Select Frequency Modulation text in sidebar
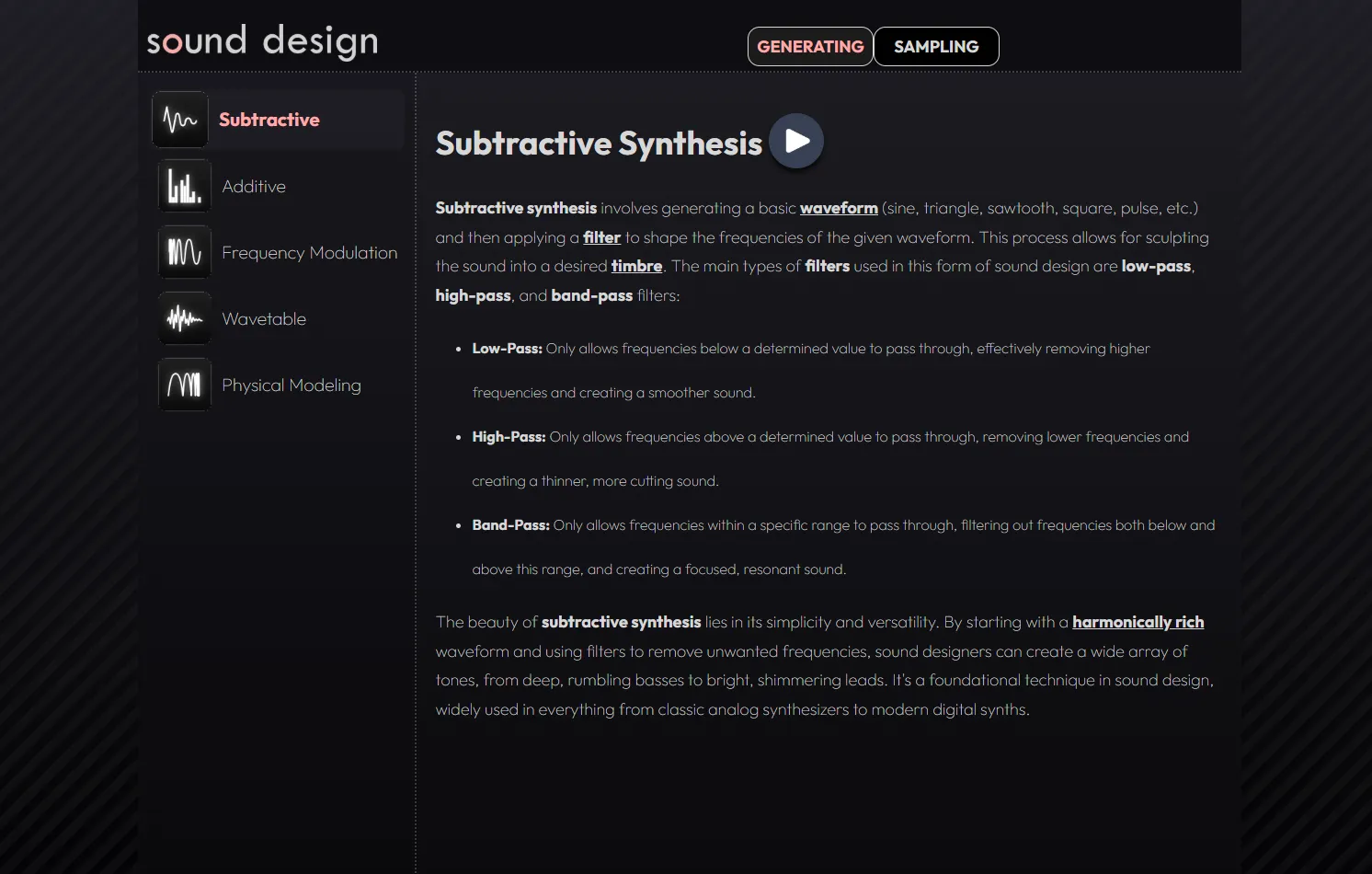This screenshot has height=874, width=1372. [310, 253]
